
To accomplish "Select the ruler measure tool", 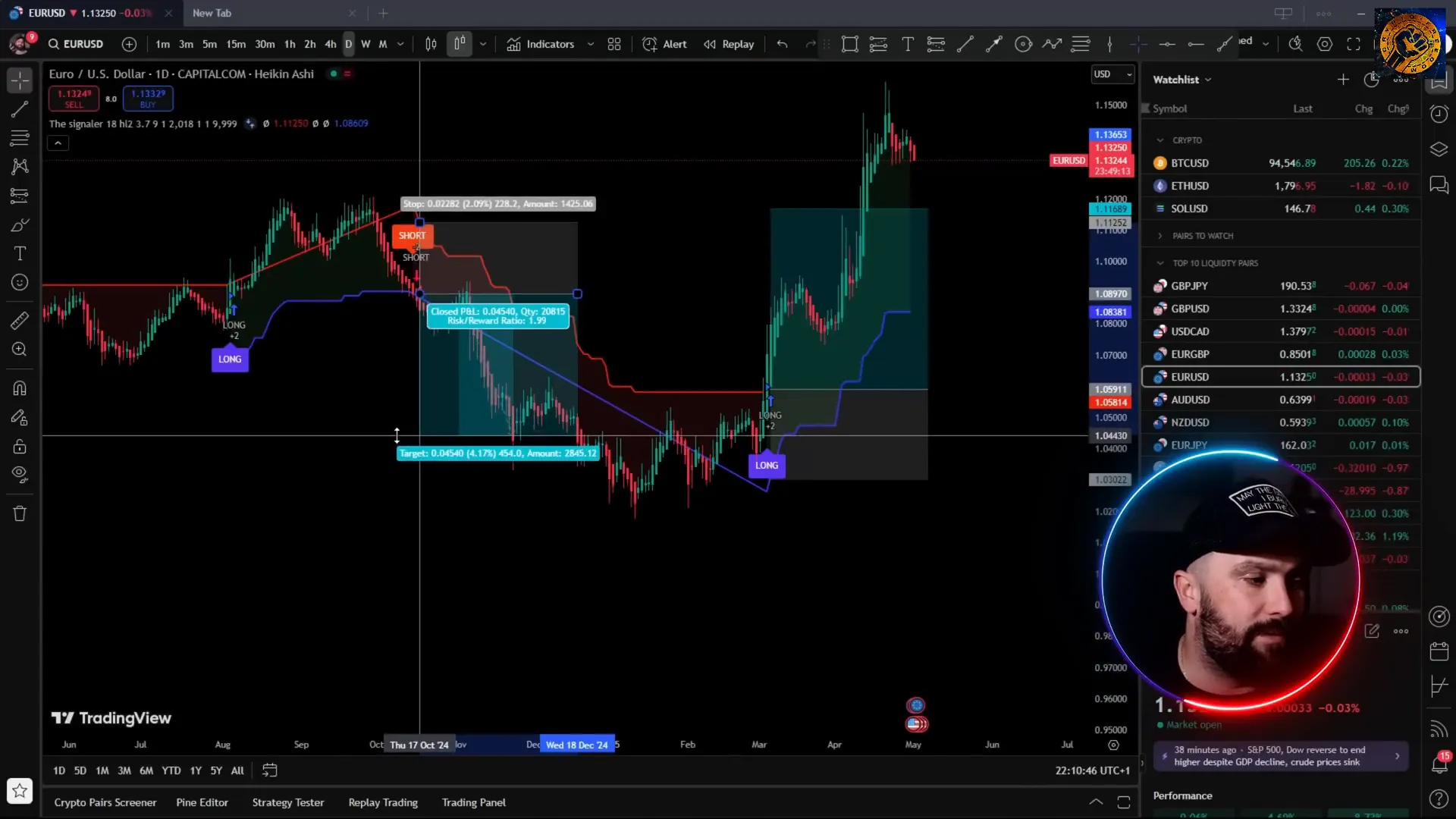I will click(x=20, y=321).
